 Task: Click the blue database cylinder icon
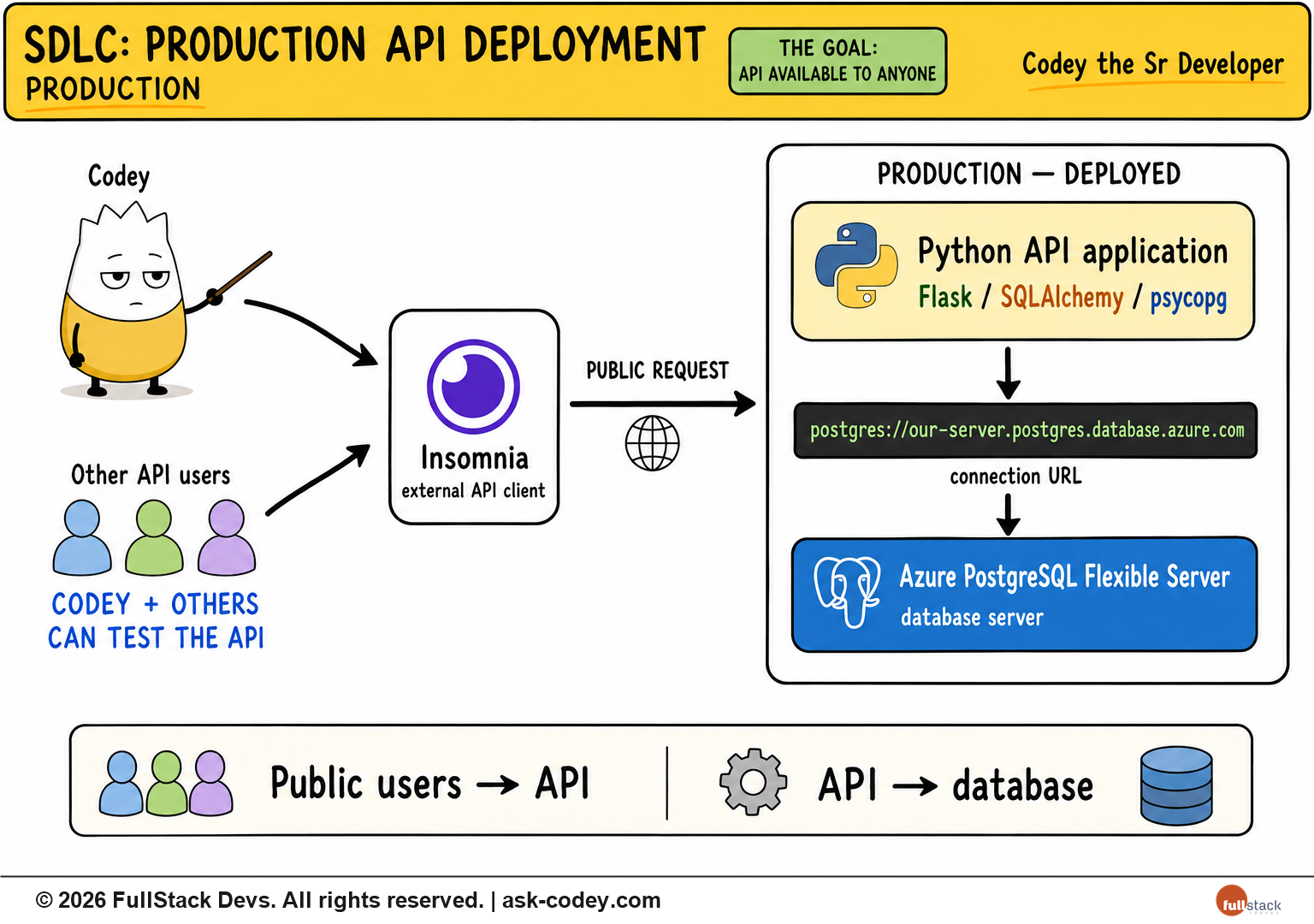tap(1176, 785)
